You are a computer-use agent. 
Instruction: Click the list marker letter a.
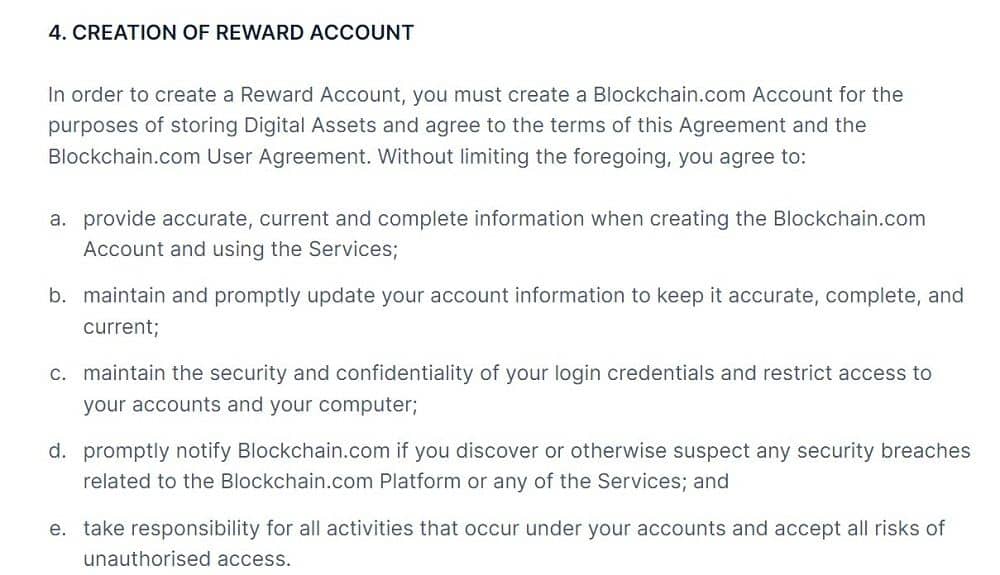click(57, 219)
